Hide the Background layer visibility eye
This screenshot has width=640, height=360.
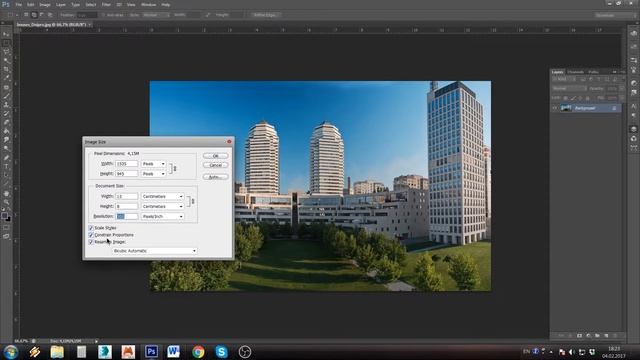click(x=555, y=108)
